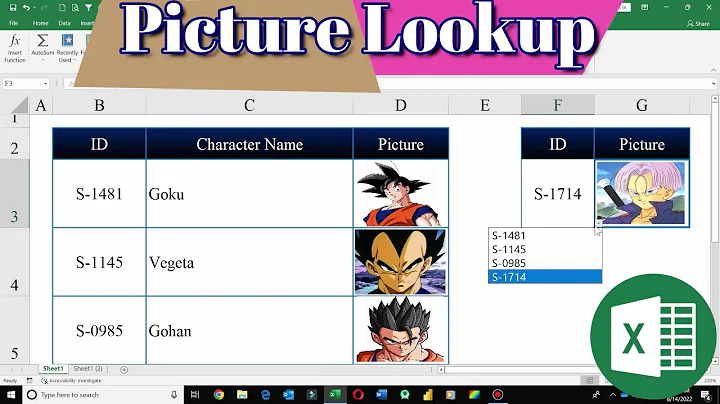Choose S-1481 from the dropdown list
This screenshot has width=720, height=404.
coord(545,236)
